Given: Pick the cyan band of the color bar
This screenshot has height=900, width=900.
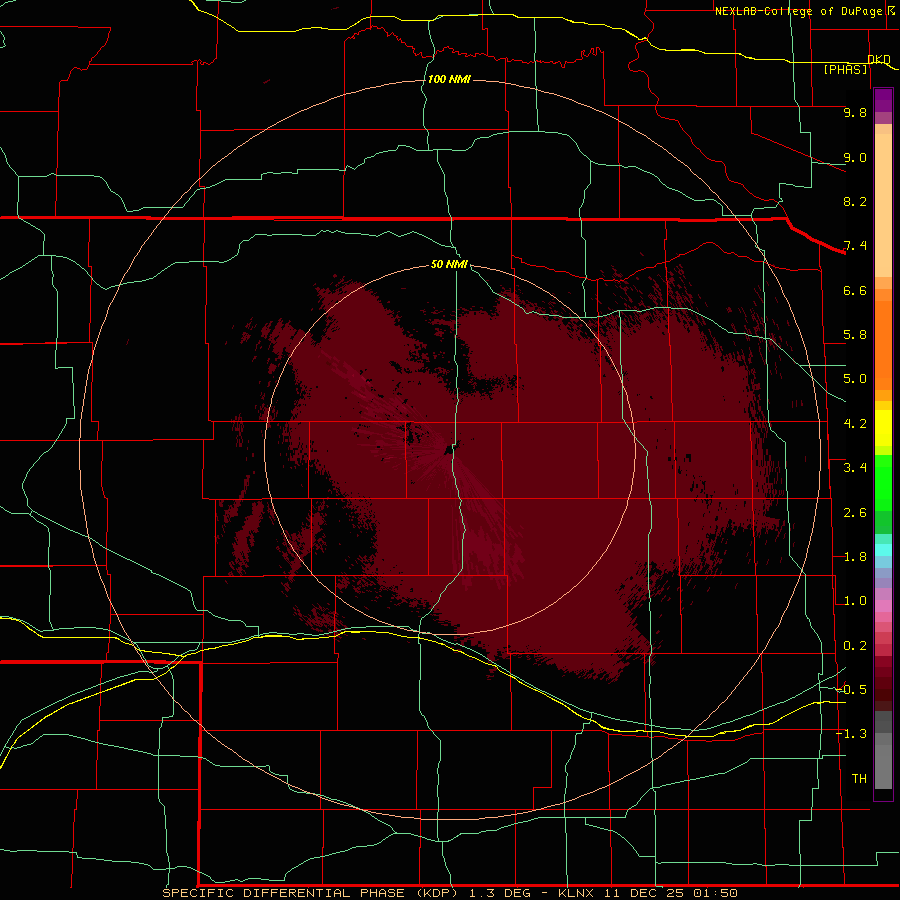Looking at the screenshot, I should (883, 550).
